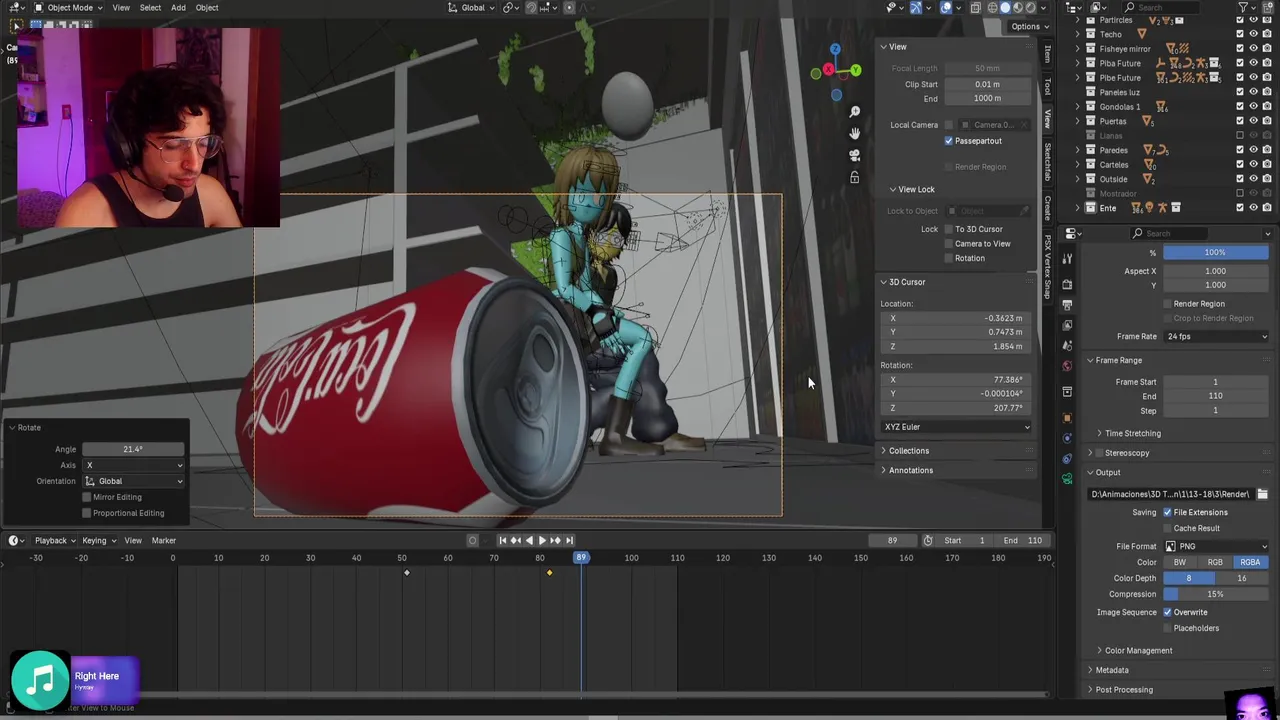
Task: Click the Z axis on the navigation gizmo
Action: click(835, 49)
